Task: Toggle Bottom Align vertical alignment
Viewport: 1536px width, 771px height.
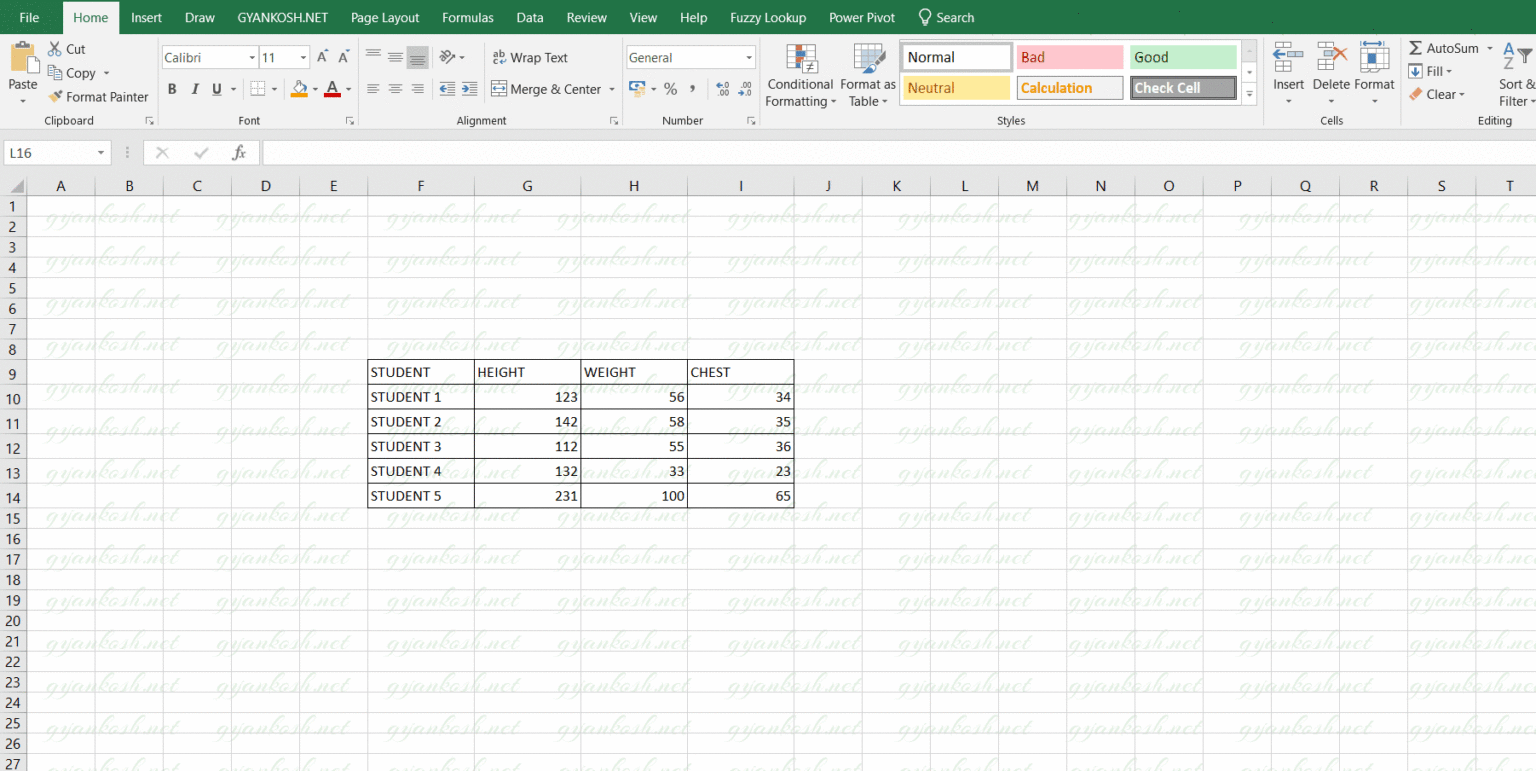Action: pyautogui.click(x=417, y=57)
